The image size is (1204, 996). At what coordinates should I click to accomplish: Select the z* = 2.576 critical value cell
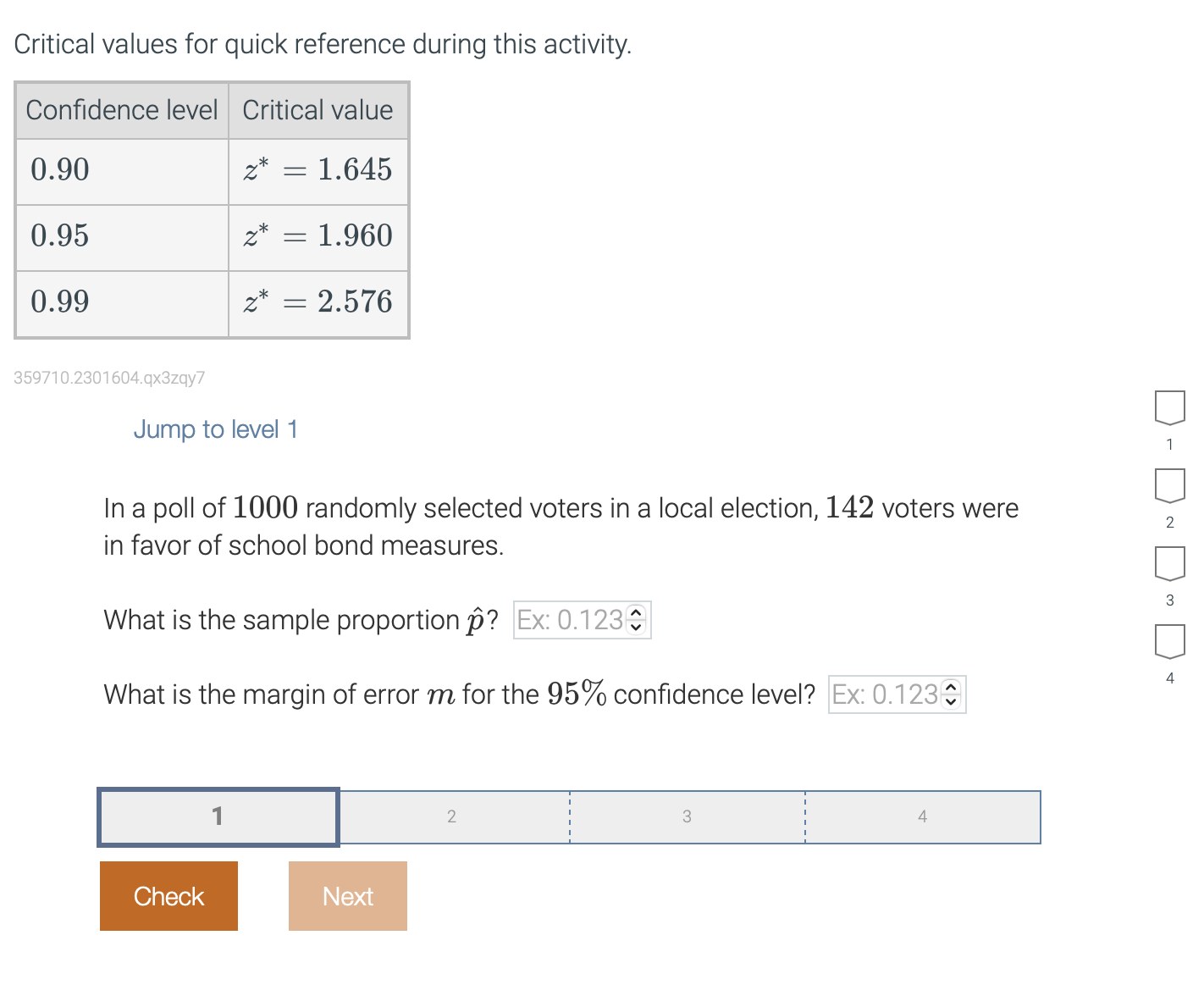pos(318,302)
